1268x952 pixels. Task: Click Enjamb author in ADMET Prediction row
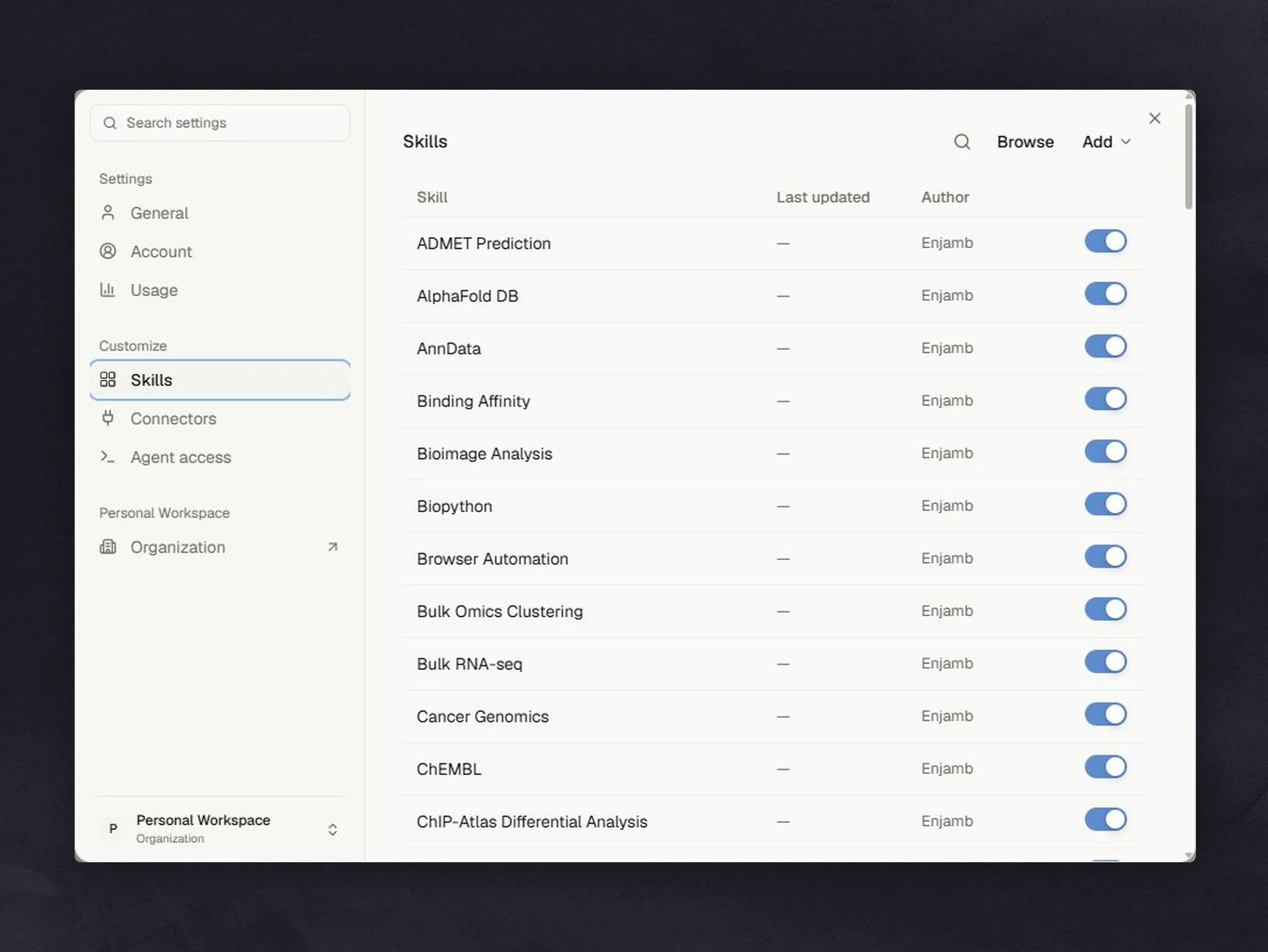tap(947, 243)
